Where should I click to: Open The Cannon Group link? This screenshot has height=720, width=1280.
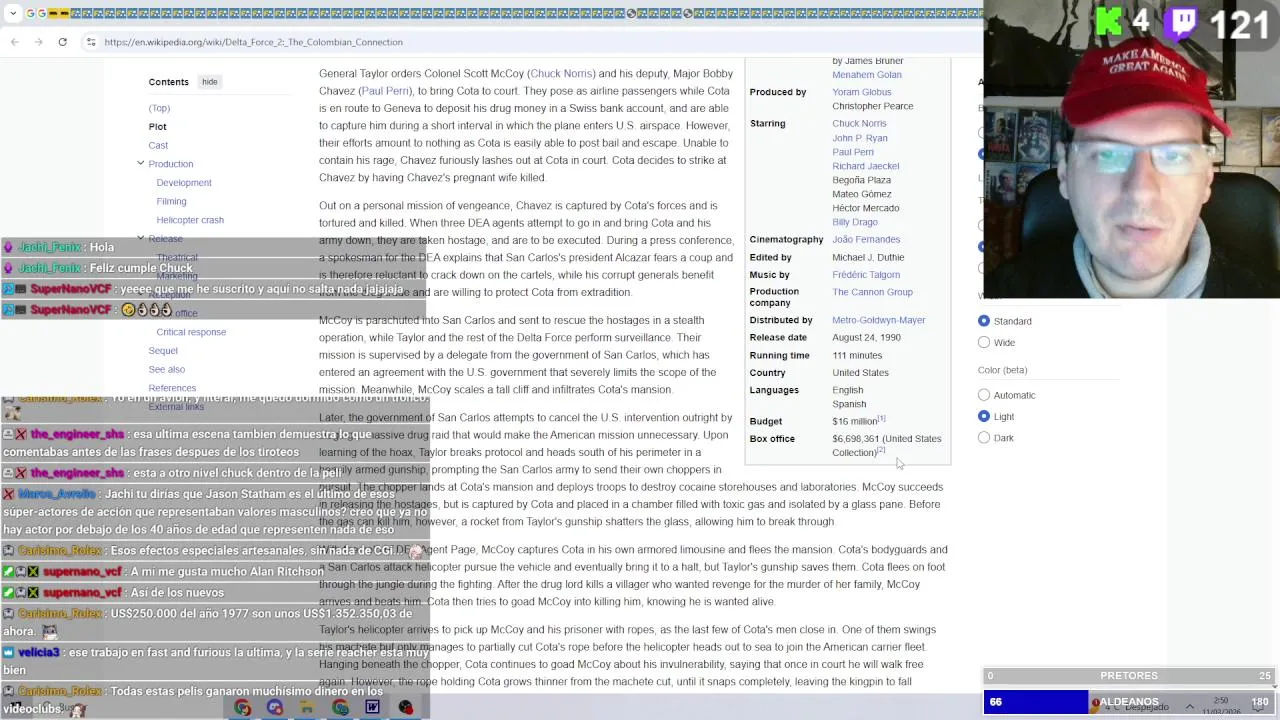click(x=872, y=292)
